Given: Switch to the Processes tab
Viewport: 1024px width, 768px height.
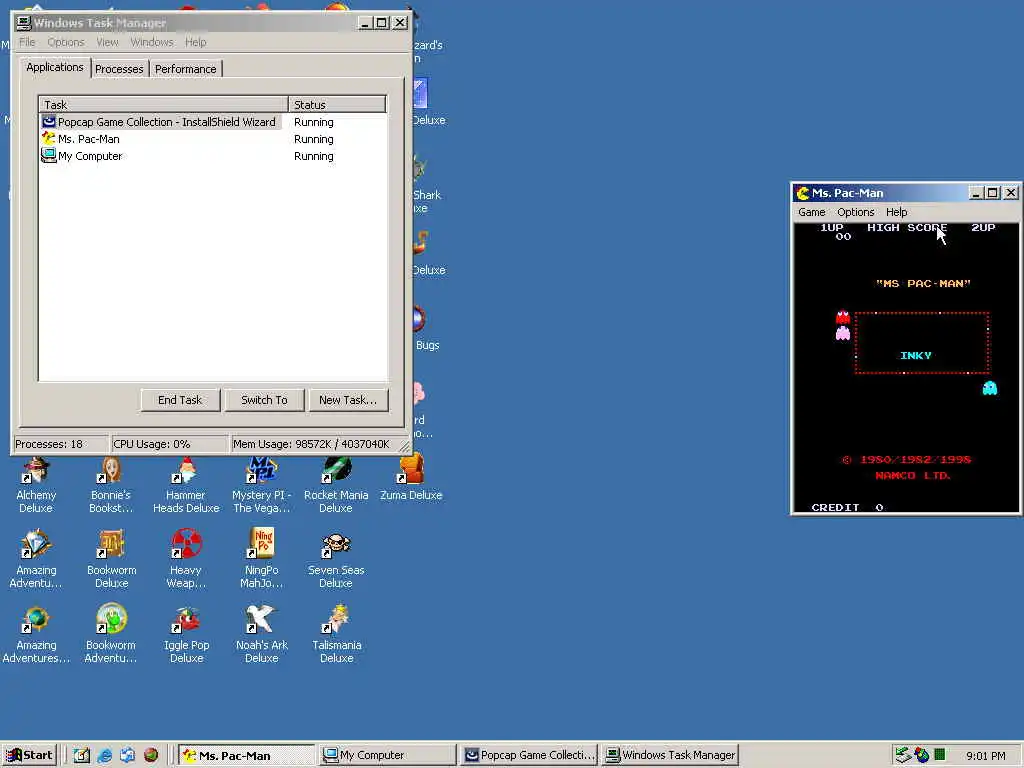Looking at the screenshot, I should (x=119, y=69).
